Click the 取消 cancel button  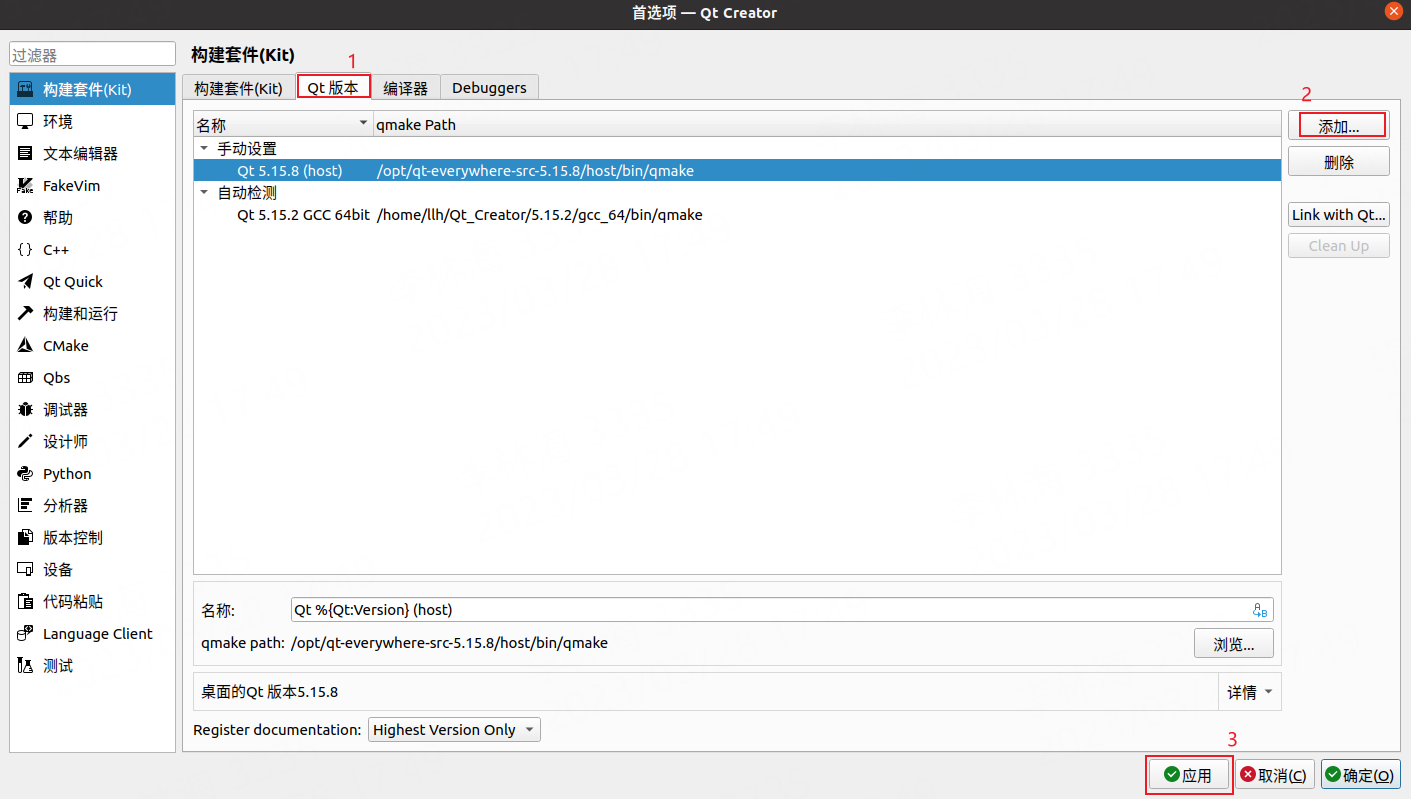(x=1274, y=775)
